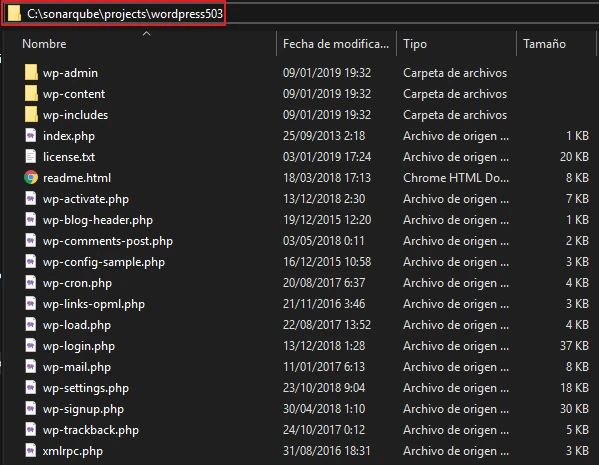
Task: Click the license.txt text file icon
Action: pos(31,156)
